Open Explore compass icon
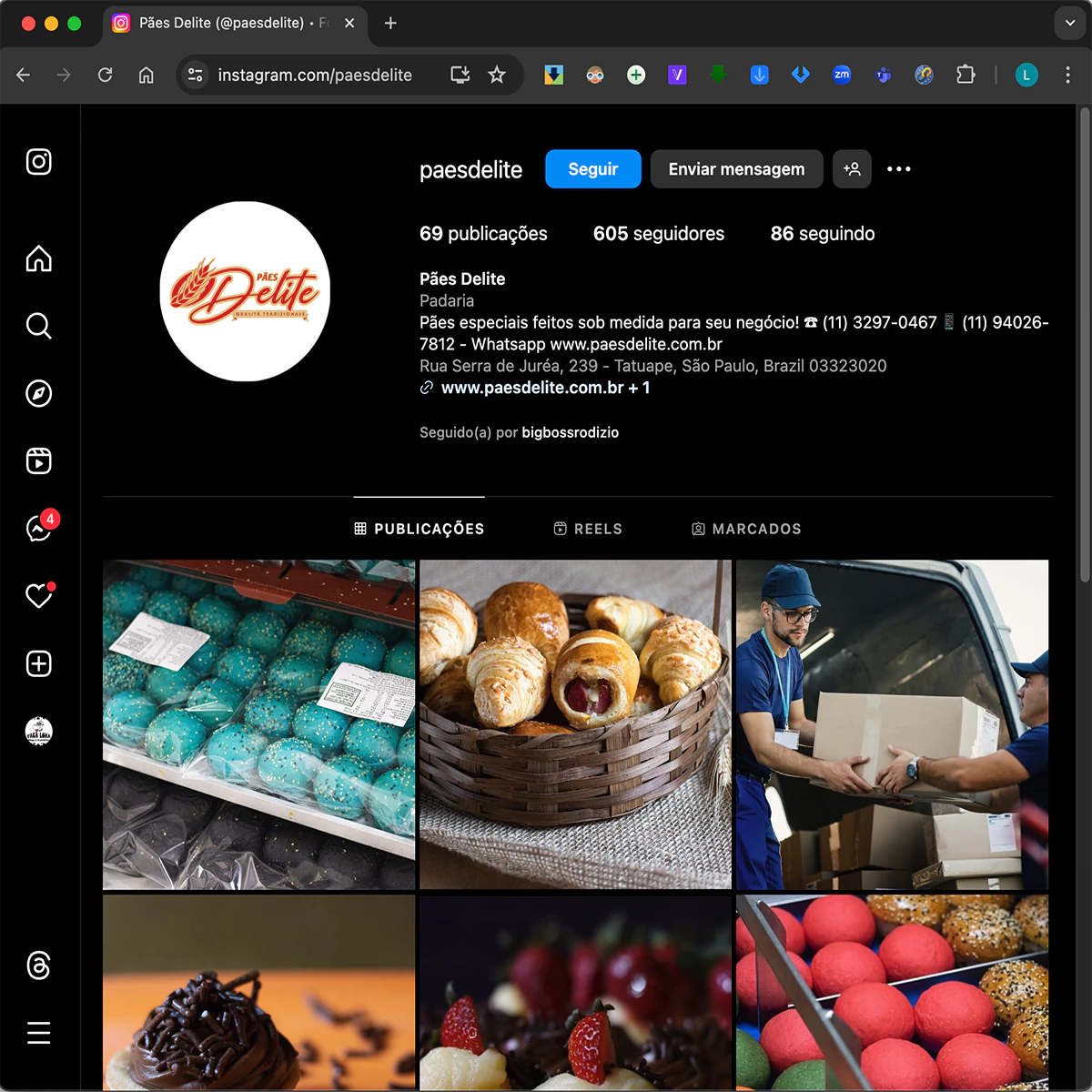 38,393
